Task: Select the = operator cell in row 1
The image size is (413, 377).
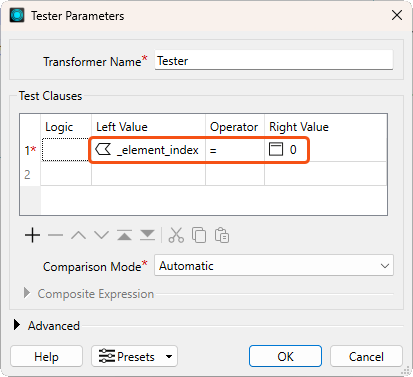Action: pos(235,150)
